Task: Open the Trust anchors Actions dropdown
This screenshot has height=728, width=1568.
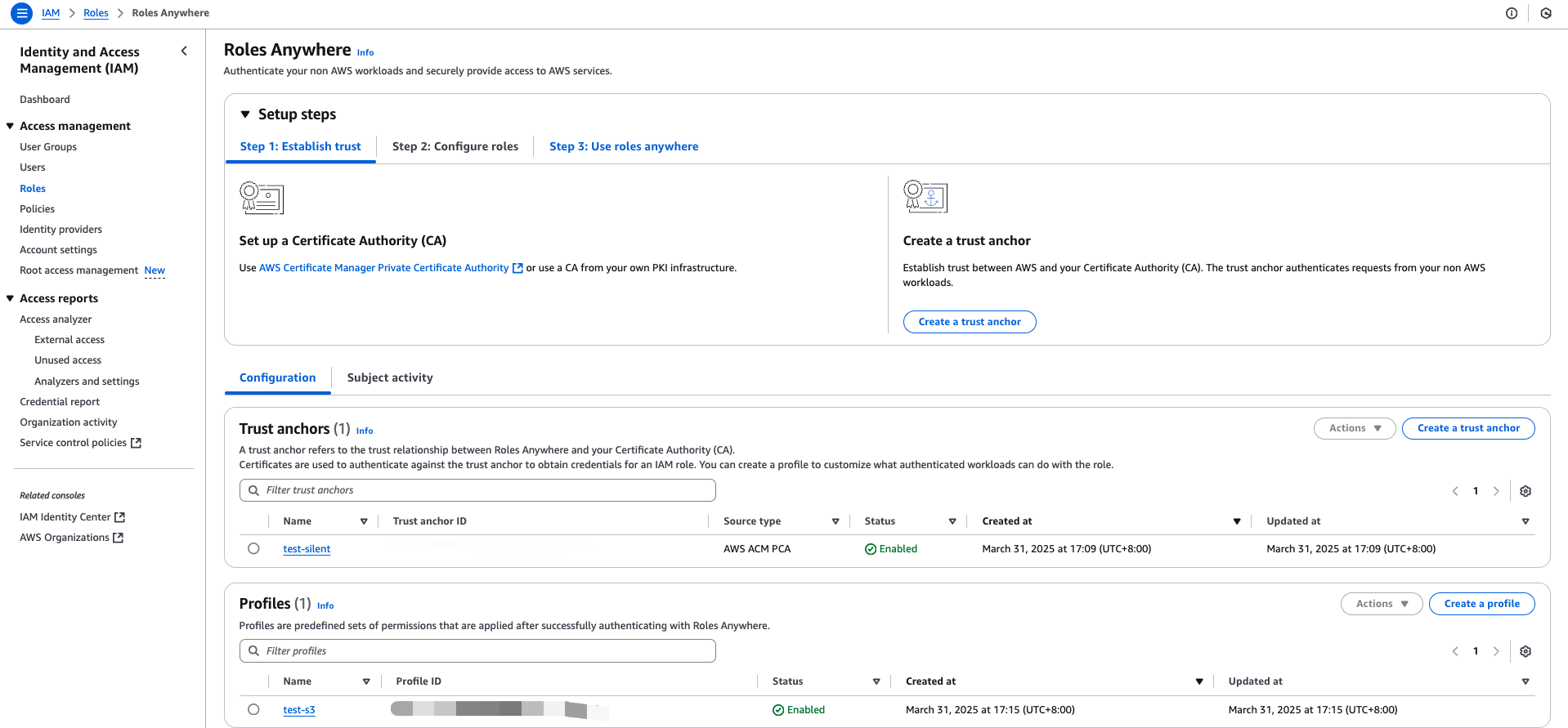Action: (1354, 428)
